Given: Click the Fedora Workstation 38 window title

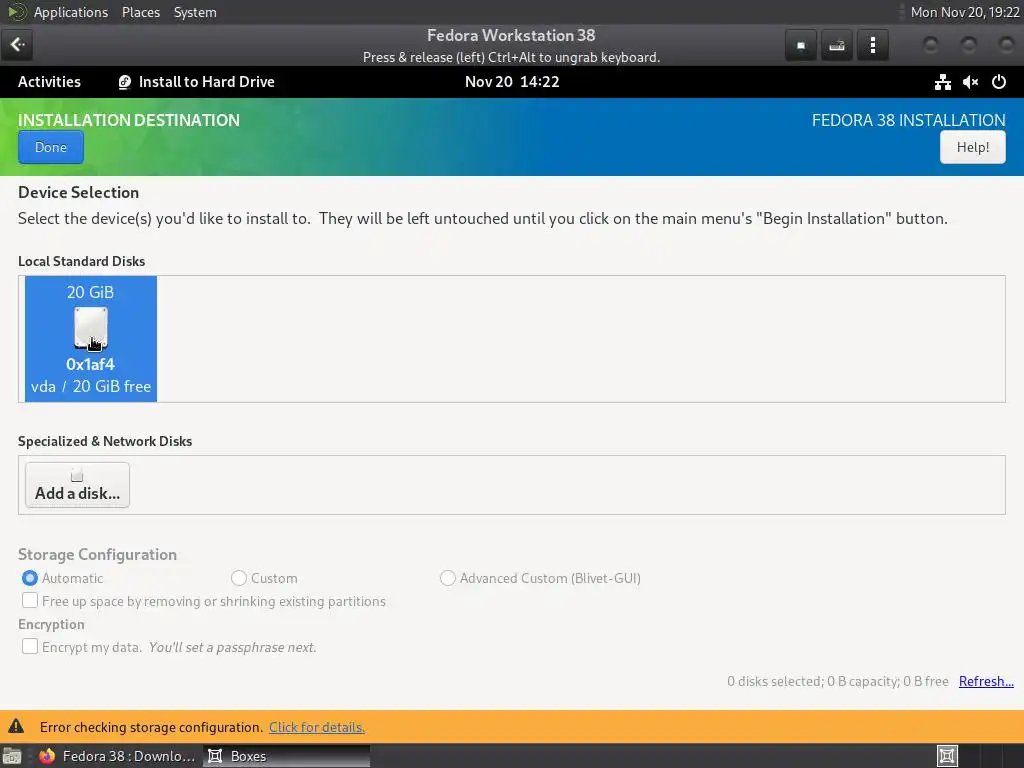Looking at the screenshot, I should 511,35.
